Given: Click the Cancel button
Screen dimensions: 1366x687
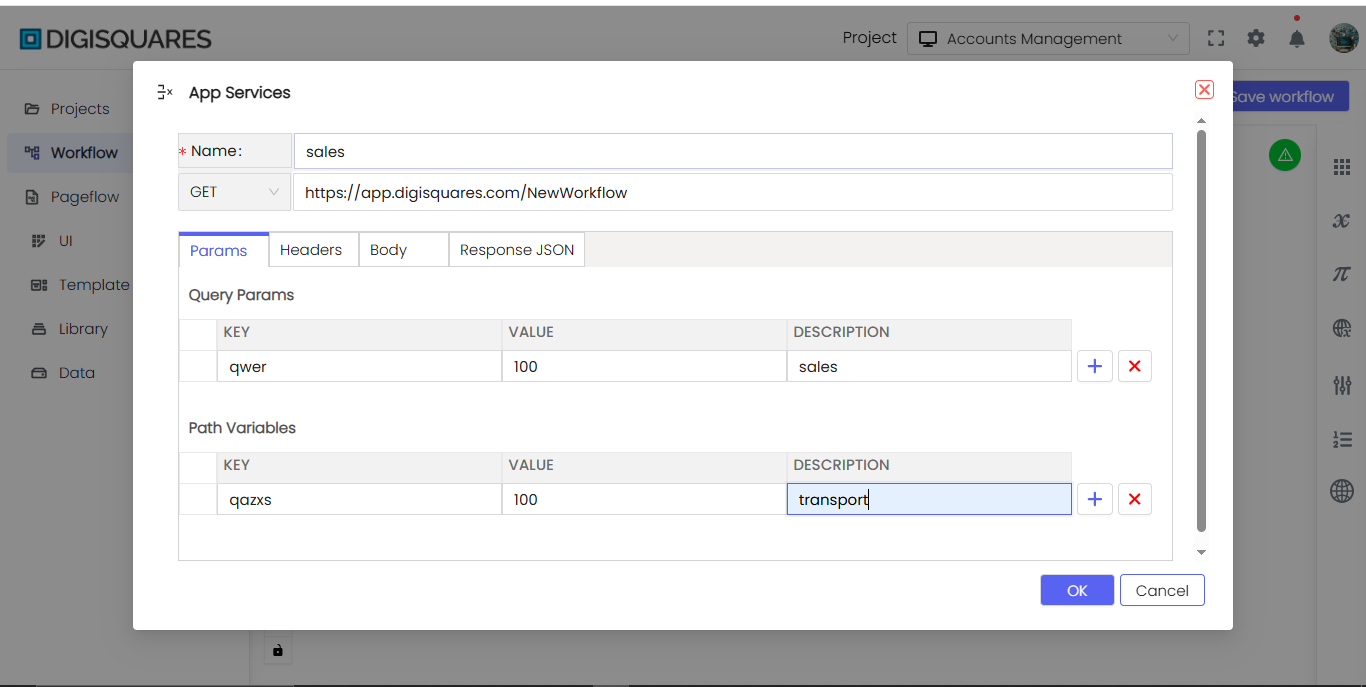Looking at the screenshot, I should 1162,590.
